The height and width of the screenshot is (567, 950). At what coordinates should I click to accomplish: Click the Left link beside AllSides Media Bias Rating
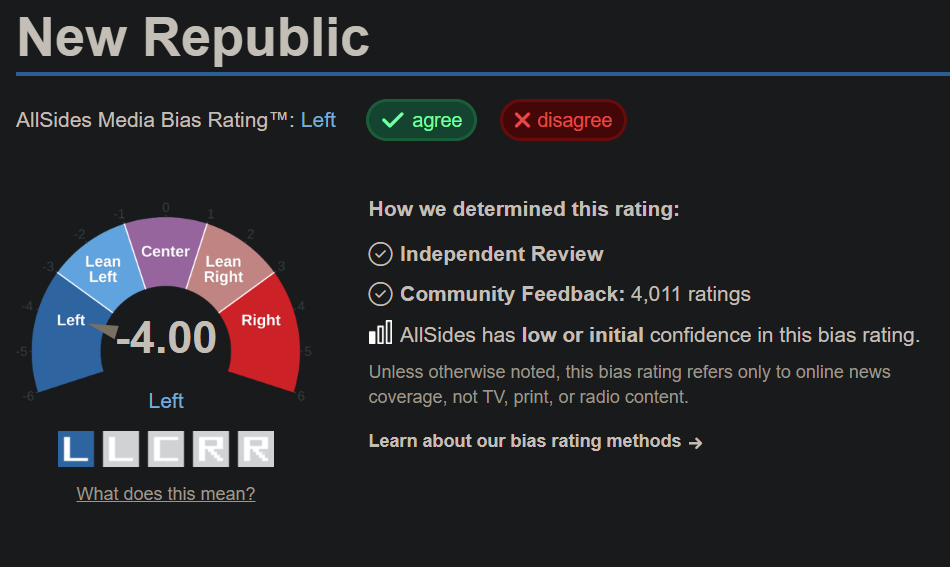pos(318,120)
